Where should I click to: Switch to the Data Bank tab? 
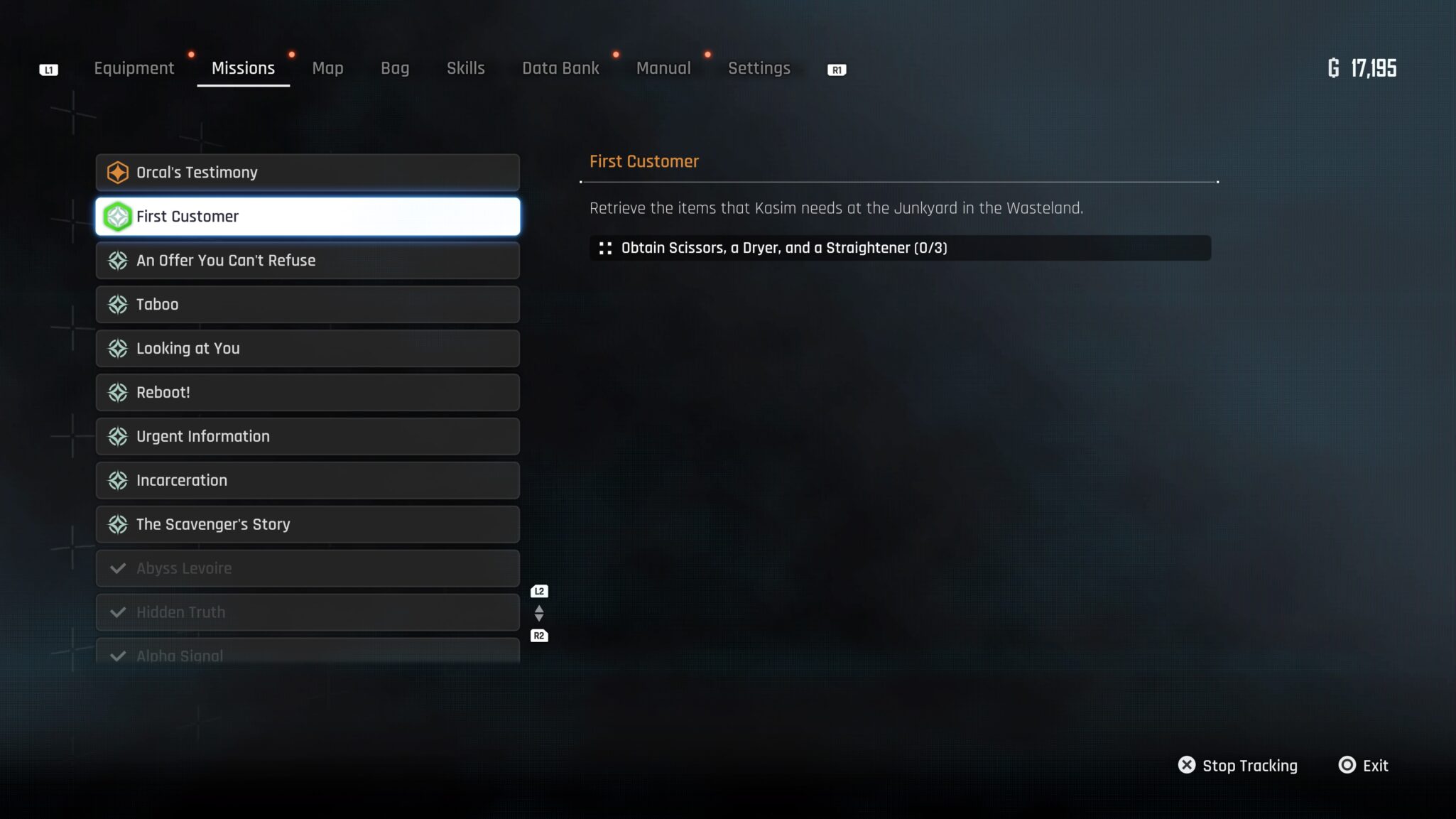560,68
